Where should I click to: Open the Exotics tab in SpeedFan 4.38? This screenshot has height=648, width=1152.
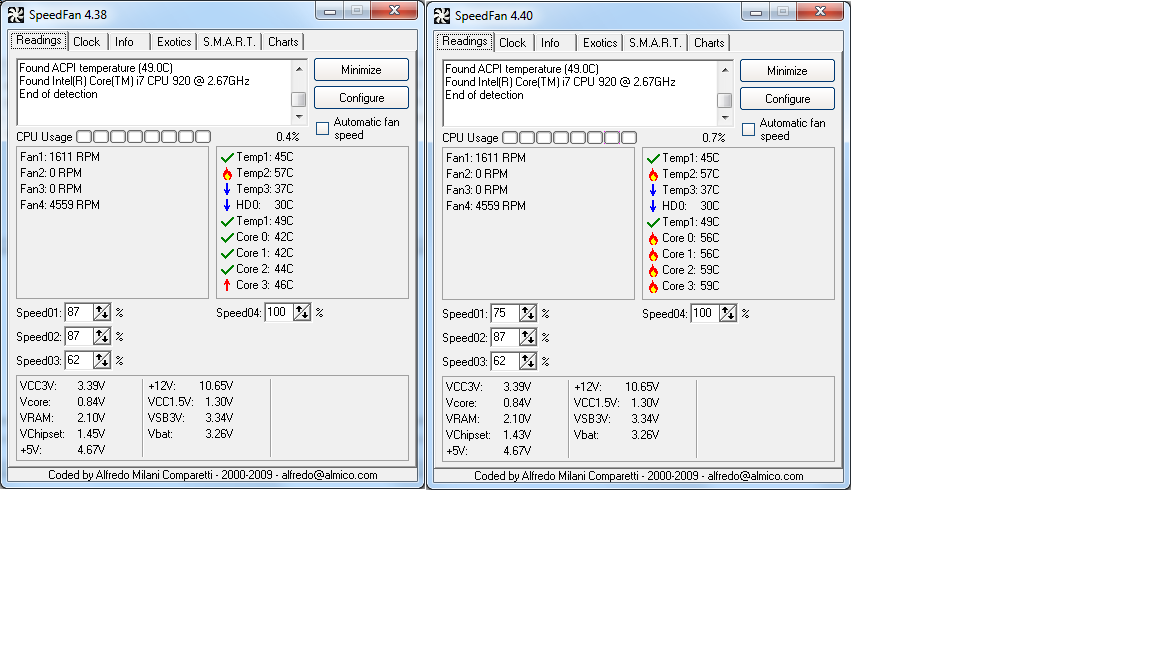point(174,42)
